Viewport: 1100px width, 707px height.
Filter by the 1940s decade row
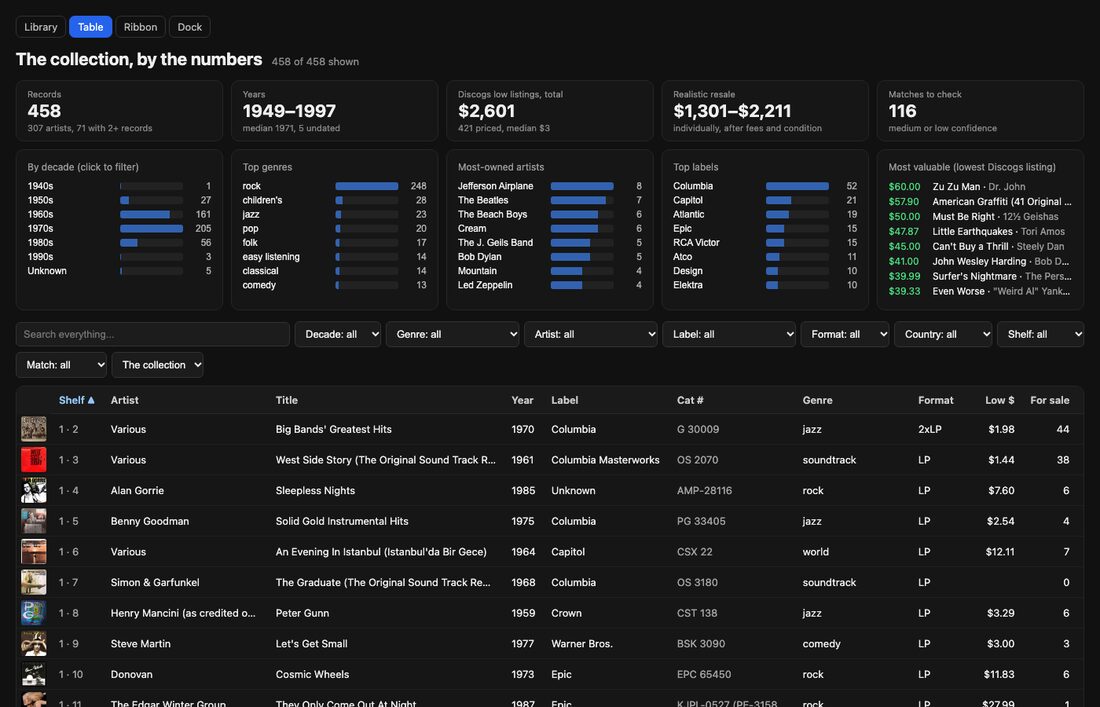pyautogui.click(x=119, y=186)
